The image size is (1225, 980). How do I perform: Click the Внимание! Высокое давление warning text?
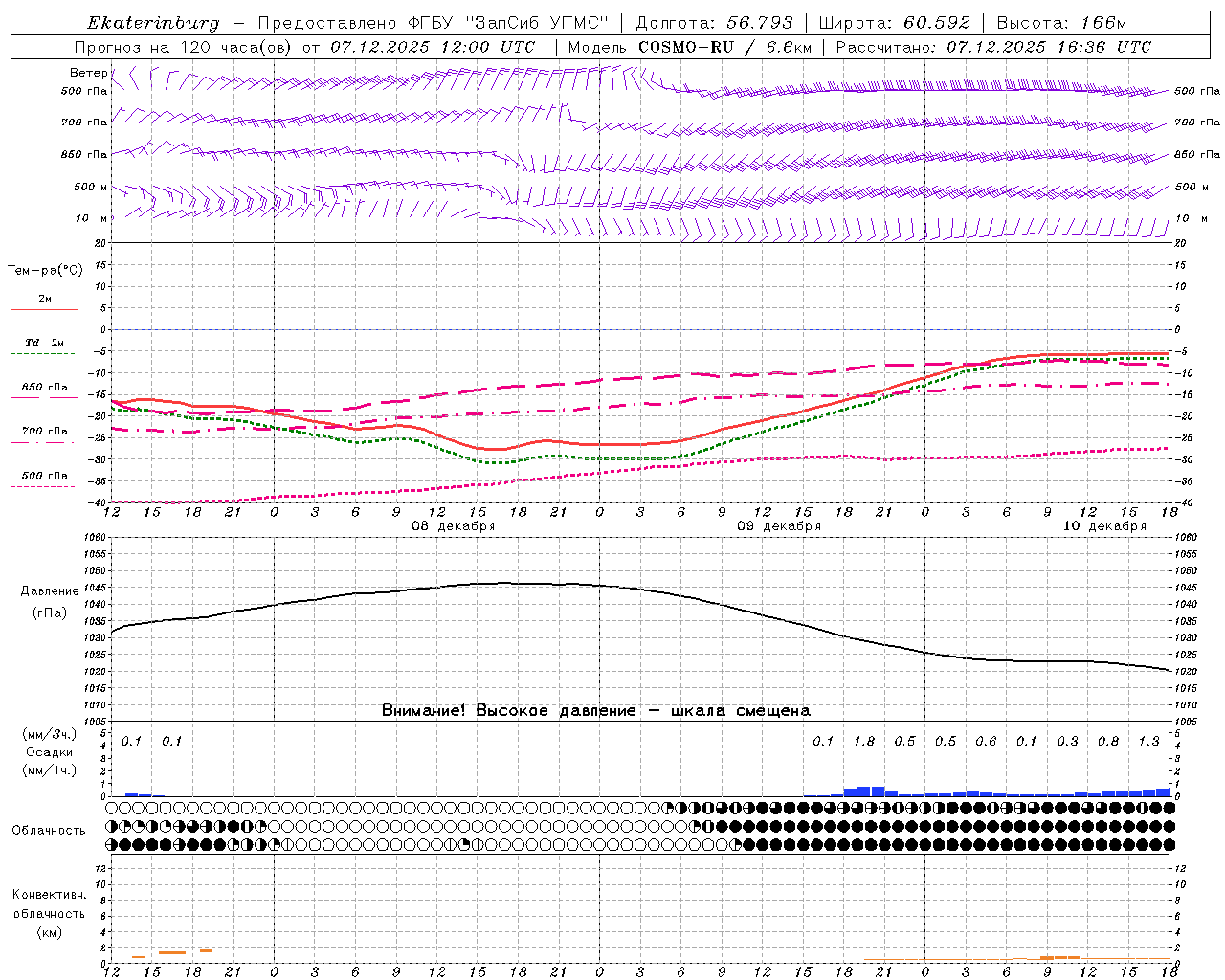coord(596,711)
